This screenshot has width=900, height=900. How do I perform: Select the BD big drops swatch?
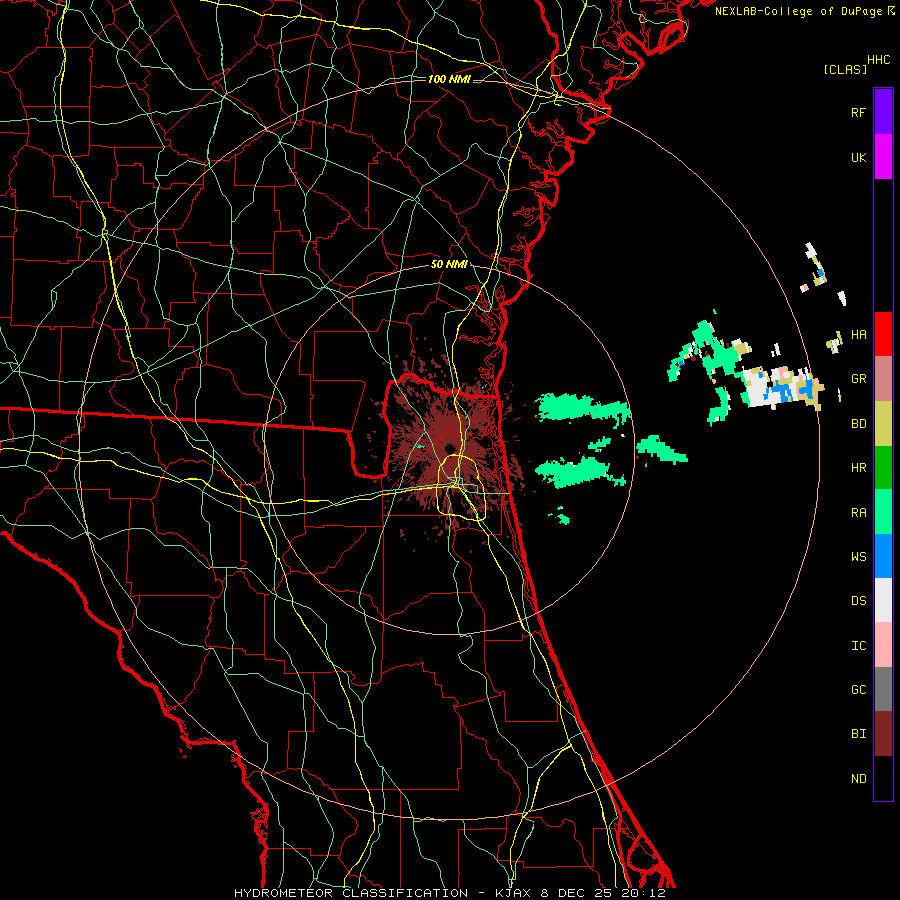click(883, 423)
